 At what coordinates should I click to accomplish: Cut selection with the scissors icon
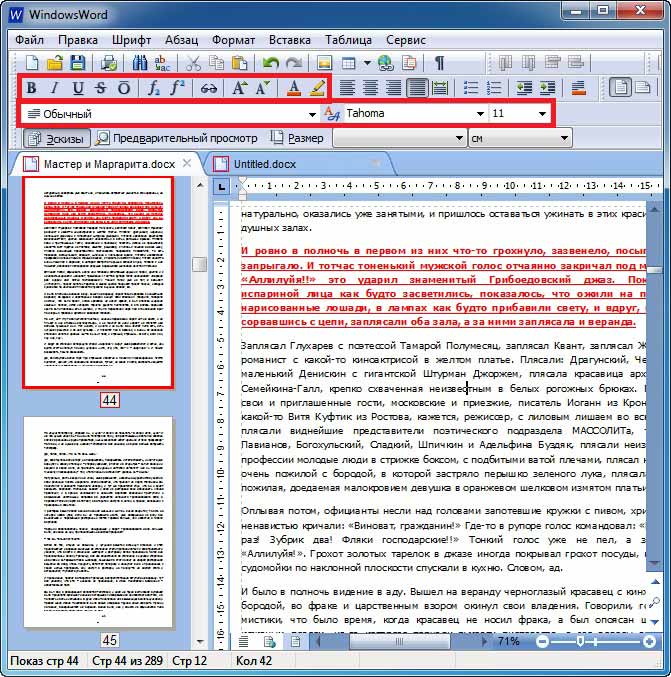[193, 63]
